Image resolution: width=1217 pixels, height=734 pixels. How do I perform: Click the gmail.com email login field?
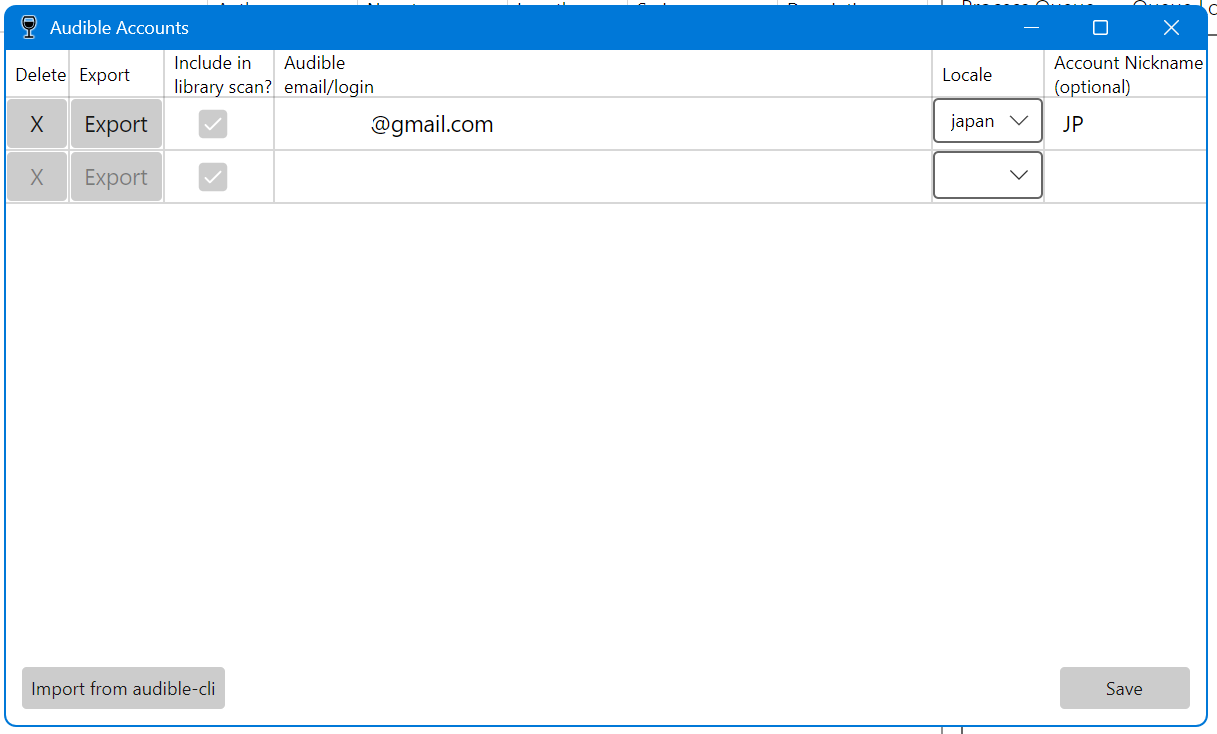602,124
